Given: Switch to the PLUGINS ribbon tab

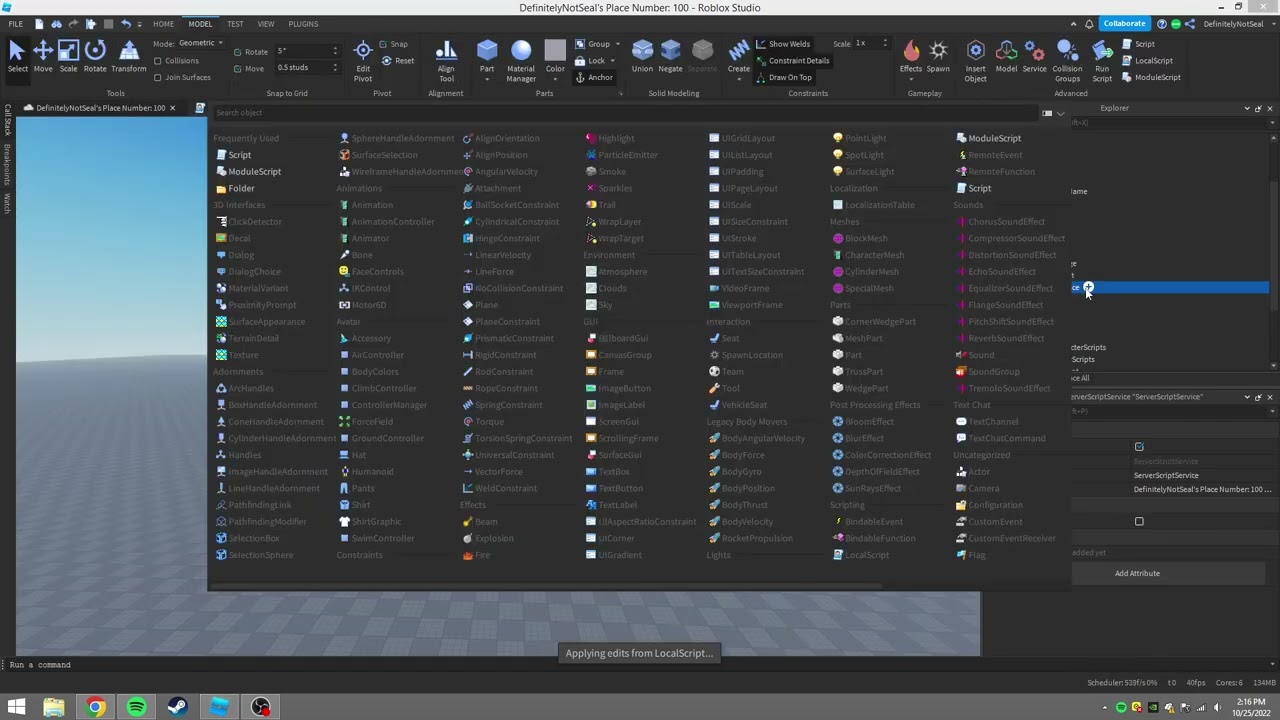Looking at the screenshot, I should [x=303, y=23].
